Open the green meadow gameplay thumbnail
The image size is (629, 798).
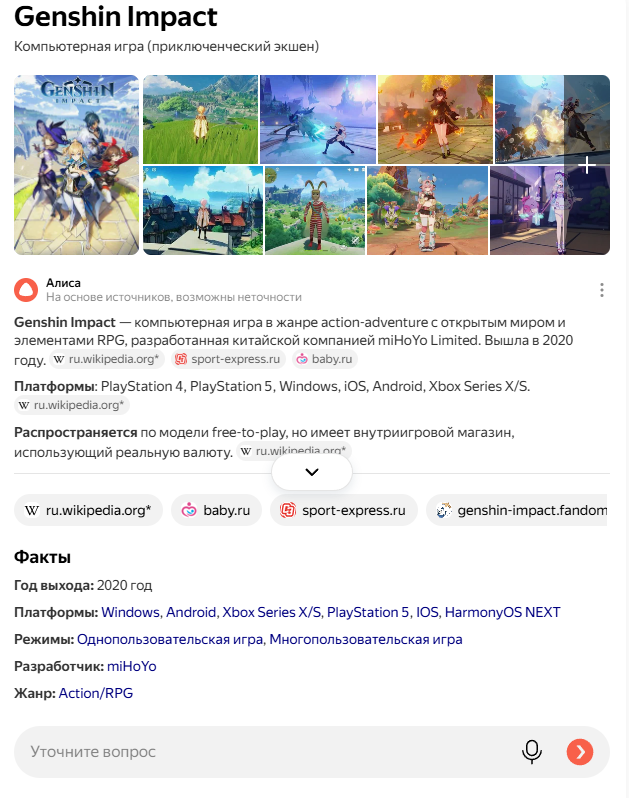[x=201, y=120]
